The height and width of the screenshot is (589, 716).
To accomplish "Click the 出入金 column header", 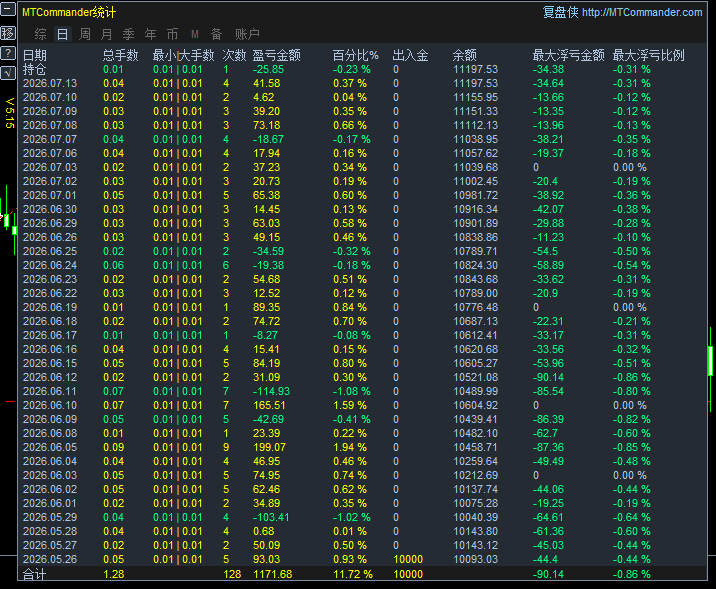I will pyautogui.click(x=411, y=56).
